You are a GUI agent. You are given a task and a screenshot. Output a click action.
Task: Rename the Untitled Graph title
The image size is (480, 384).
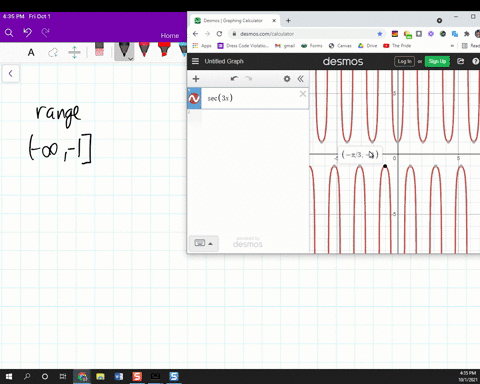pyautogui.click(x=224, y=61)
